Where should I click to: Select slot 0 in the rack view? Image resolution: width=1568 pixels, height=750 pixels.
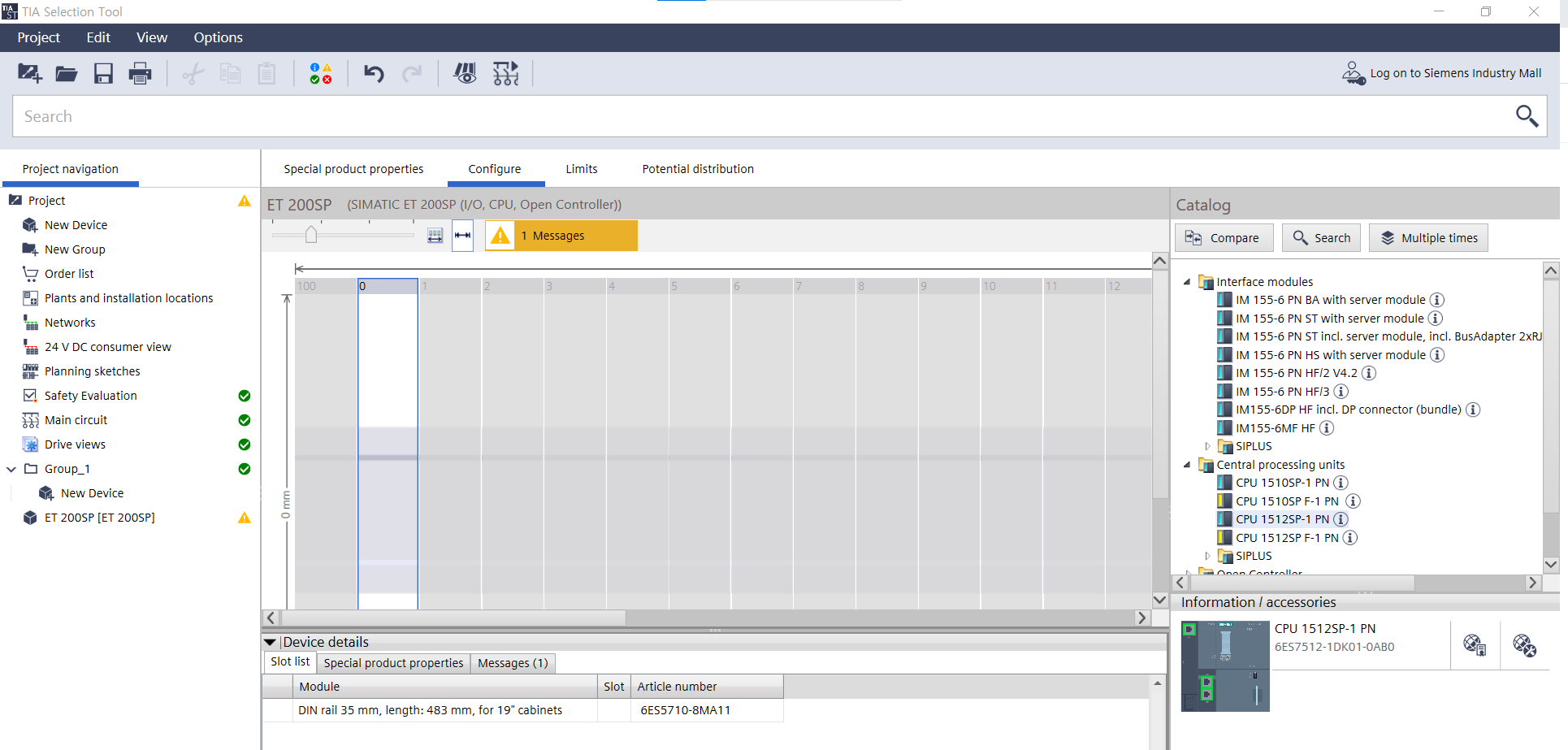[x=388, y=444]
